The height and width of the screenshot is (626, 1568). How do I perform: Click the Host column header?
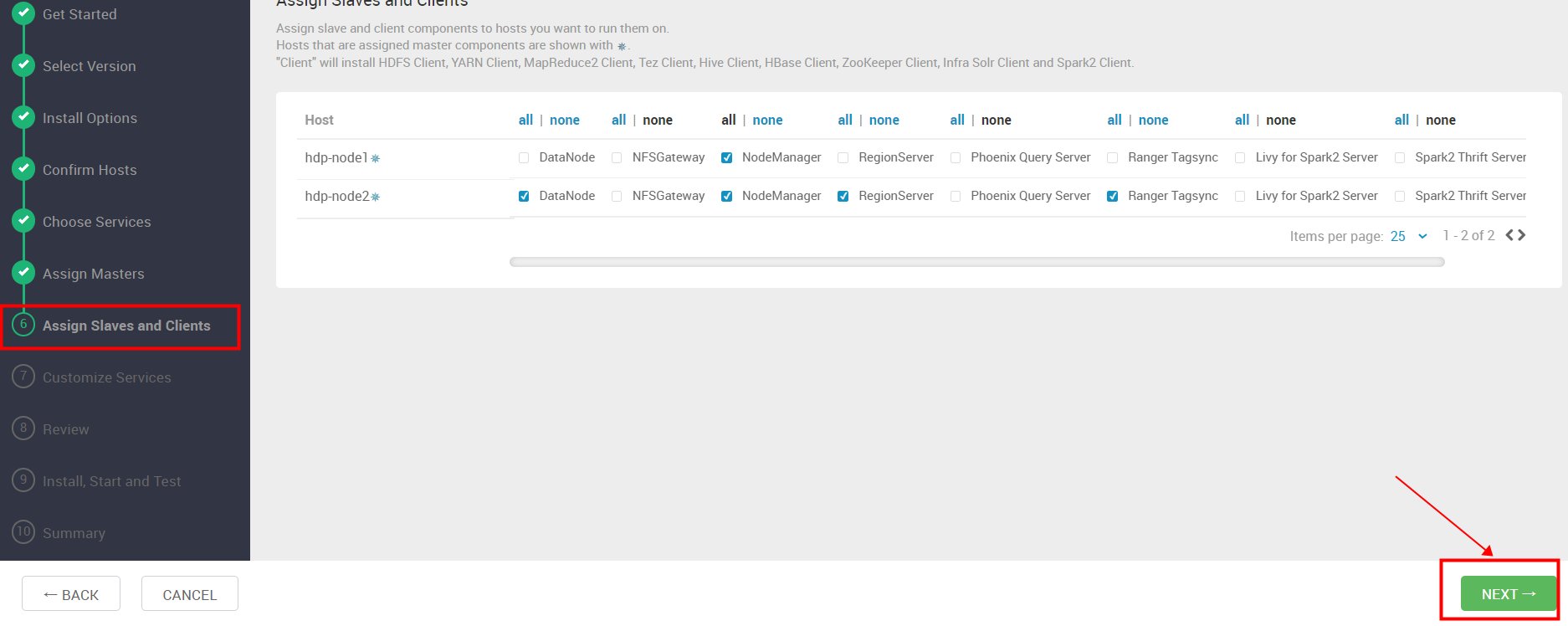(x=319, y=120)
